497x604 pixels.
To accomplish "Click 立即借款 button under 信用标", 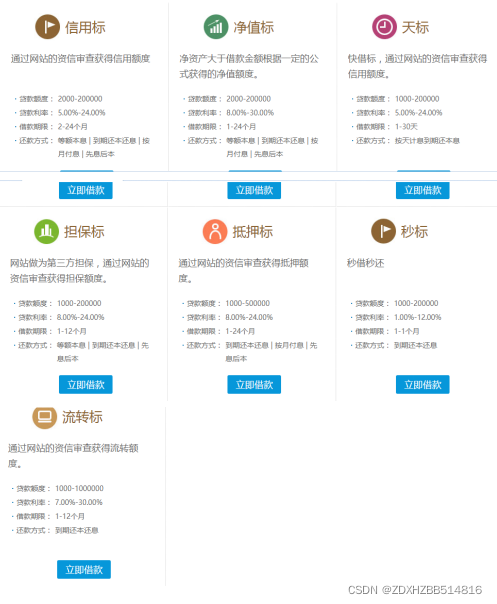I will pos(86,190).
